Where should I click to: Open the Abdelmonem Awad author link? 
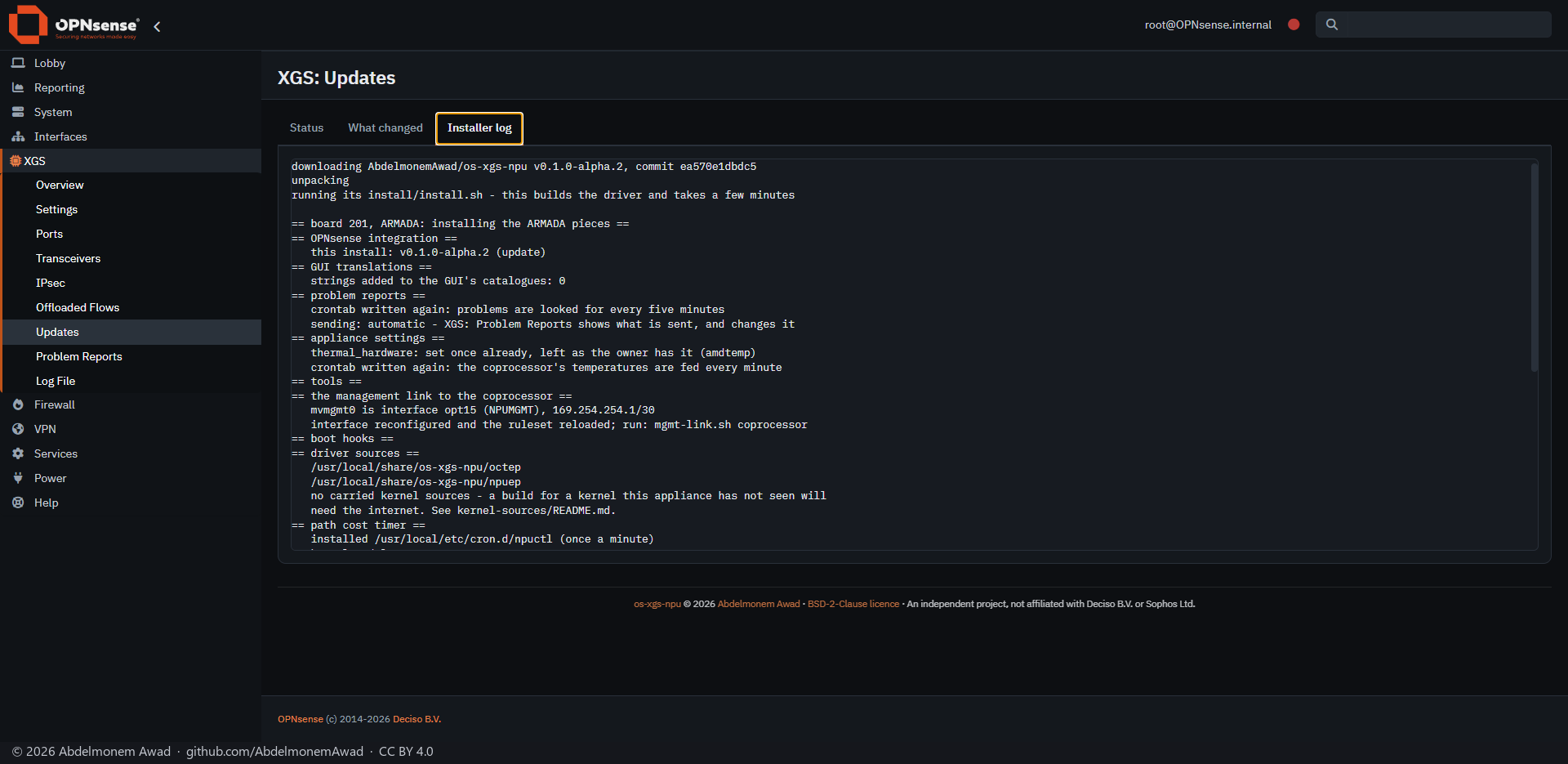[x=759, y=604]
